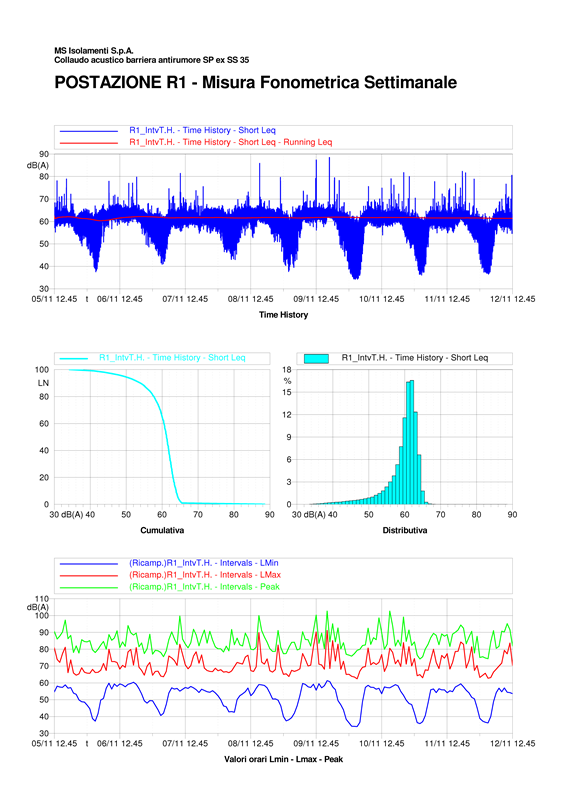Click the 07/11 12.45 label under bottom chart
The height and width of the screenshot is (800, 566).
[185, 743]
